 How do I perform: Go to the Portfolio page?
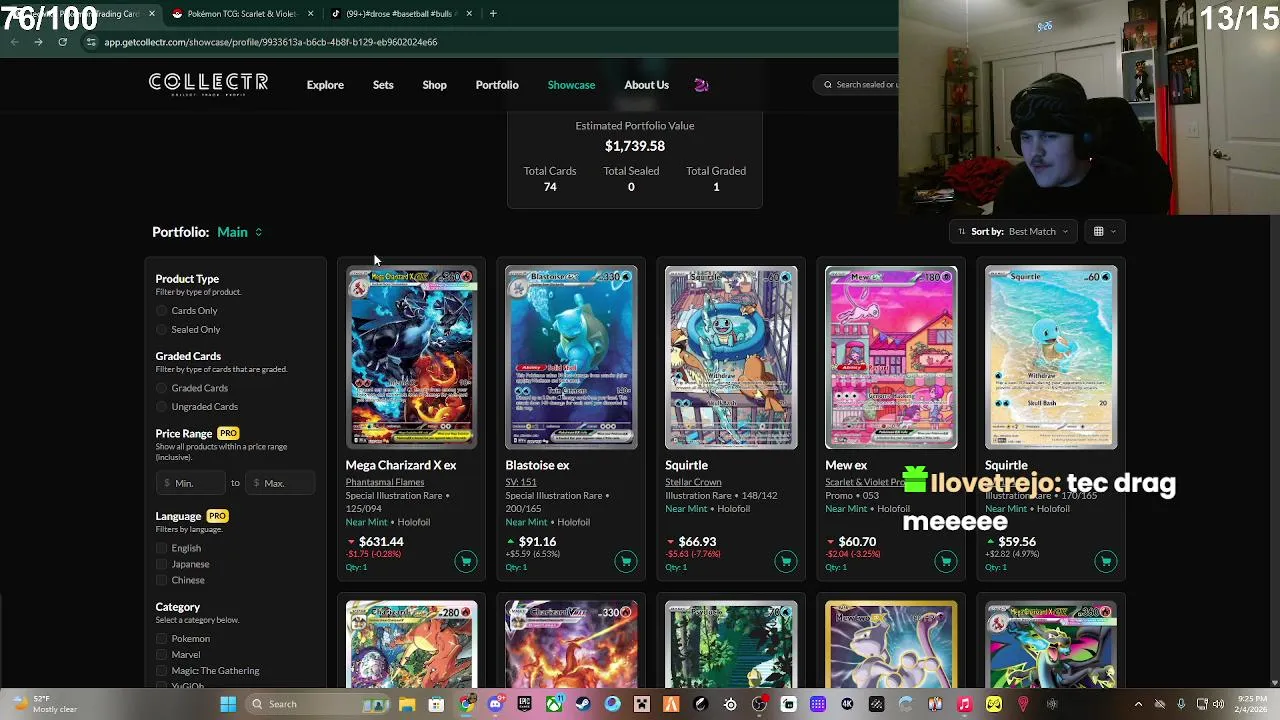497,85
